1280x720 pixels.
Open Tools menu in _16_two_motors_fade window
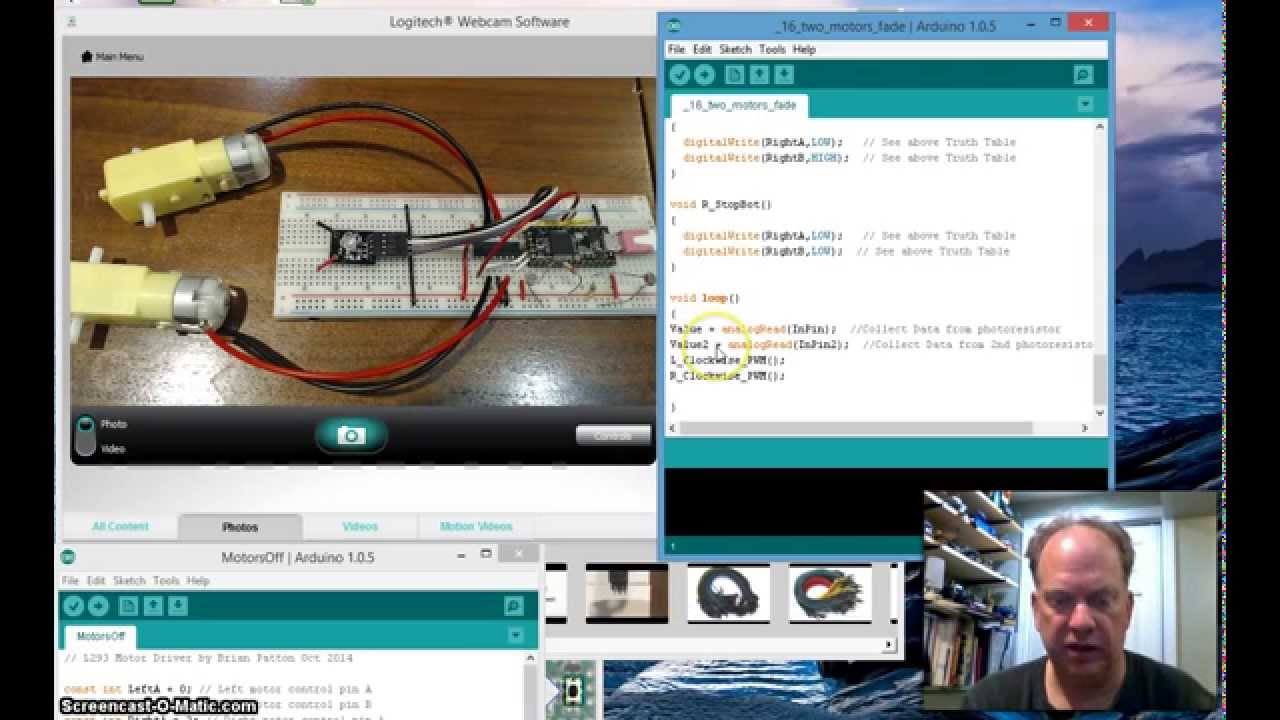coord(772,49)
